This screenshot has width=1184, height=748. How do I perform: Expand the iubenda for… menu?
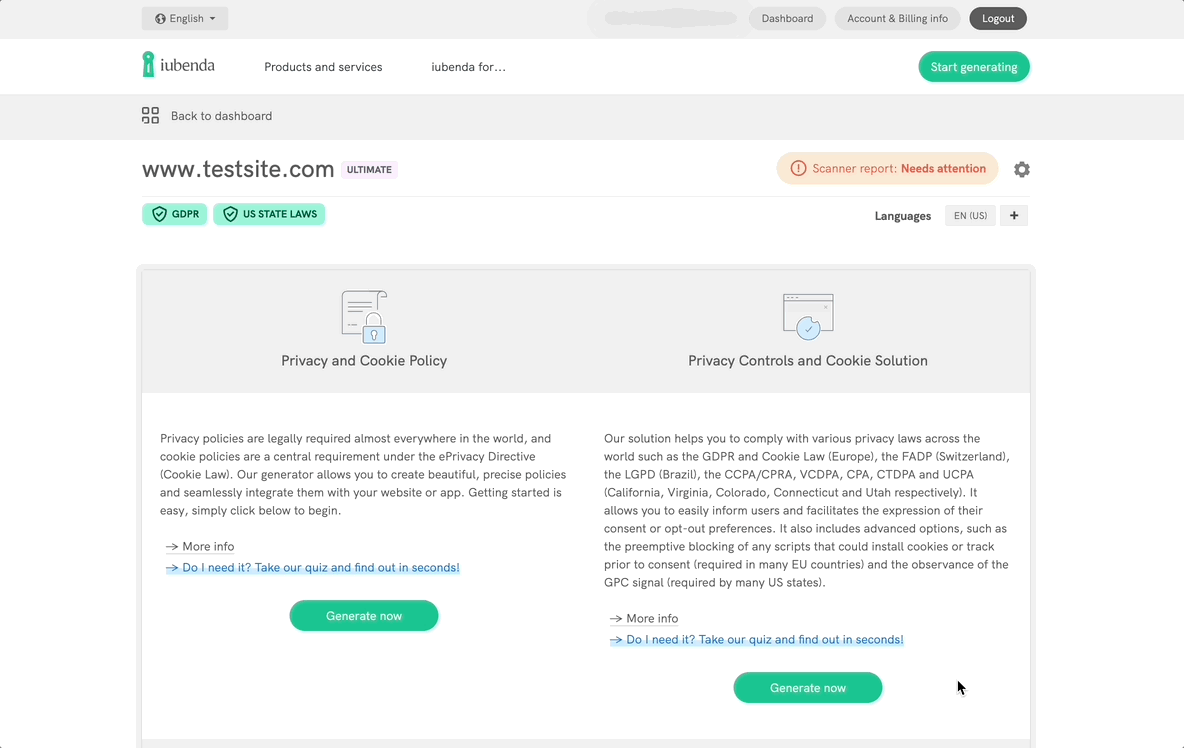click(468, 67)
